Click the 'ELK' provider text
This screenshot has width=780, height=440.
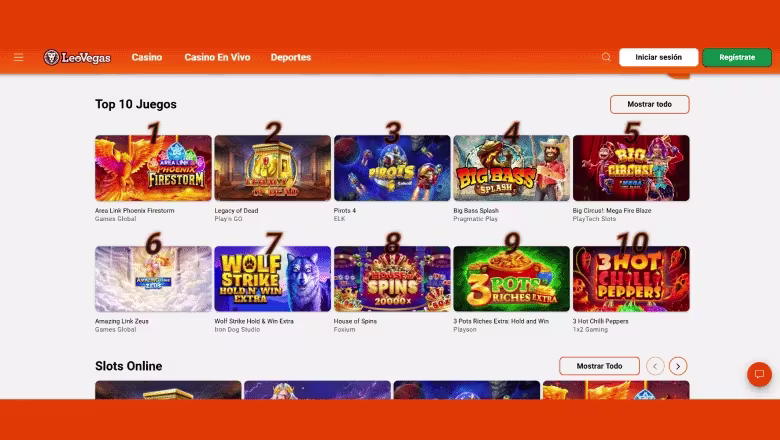(339, 219)
